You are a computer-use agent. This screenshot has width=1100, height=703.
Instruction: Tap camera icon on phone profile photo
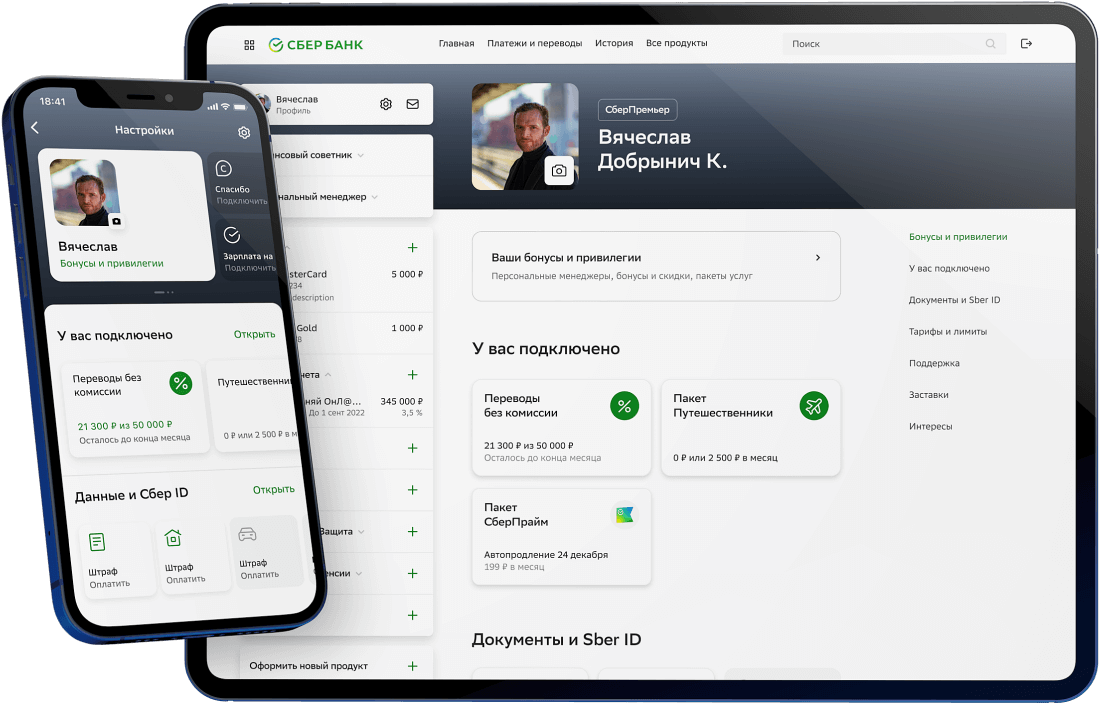[116, 221]
